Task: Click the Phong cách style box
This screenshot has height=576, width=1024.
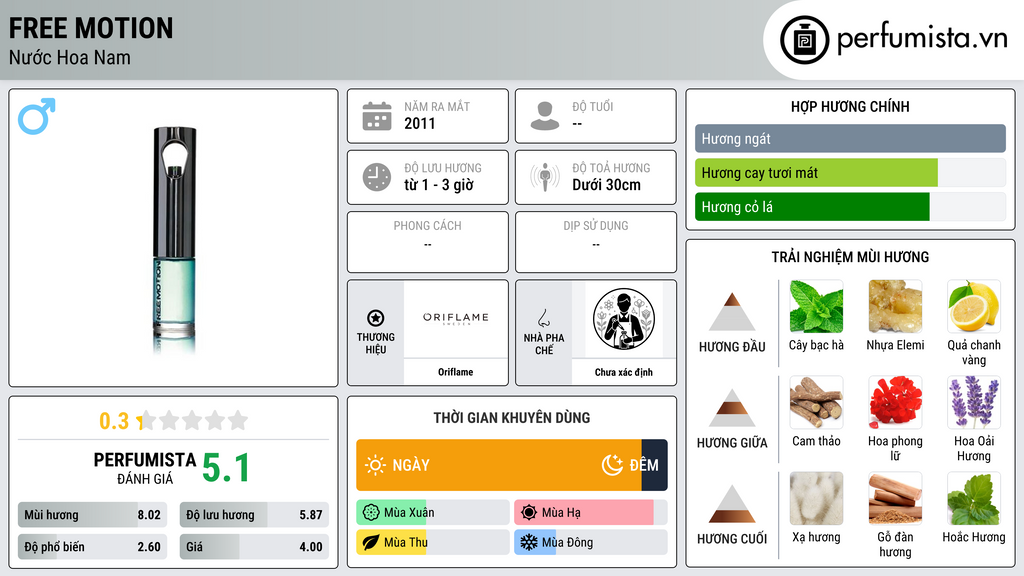Action: (x=428, y=242)
